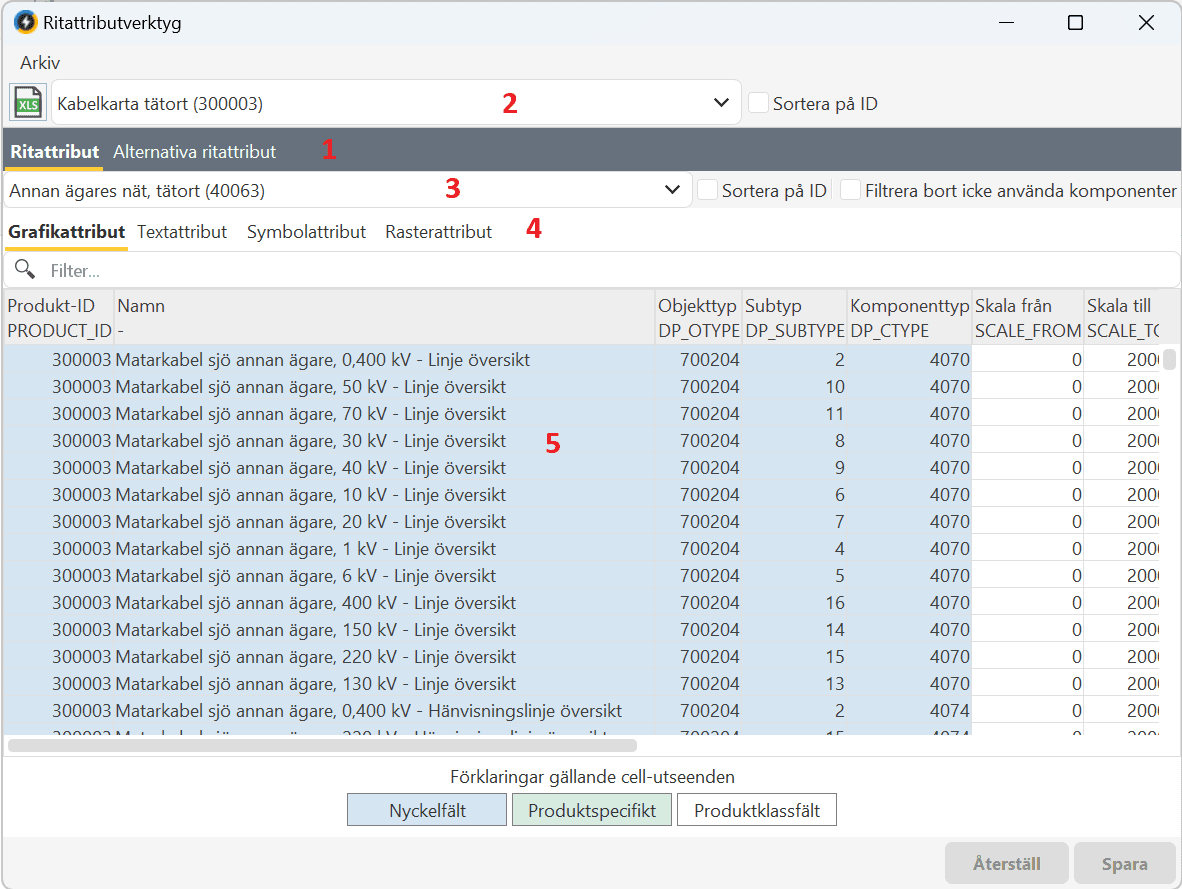Click the search magnifier icon in filter bar
Viewport: 1182px width, 889px height.
click(x=25, y=270)
